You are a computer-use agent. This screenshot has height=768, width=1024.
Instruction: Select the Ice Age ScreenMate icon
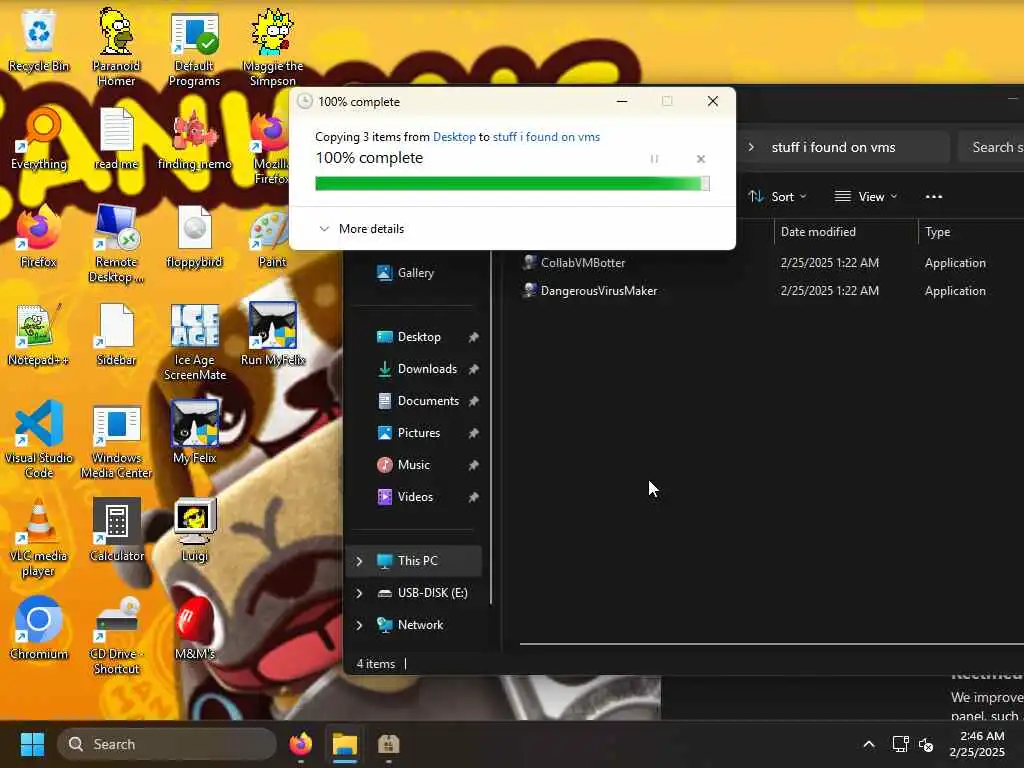tap(194, 341)
